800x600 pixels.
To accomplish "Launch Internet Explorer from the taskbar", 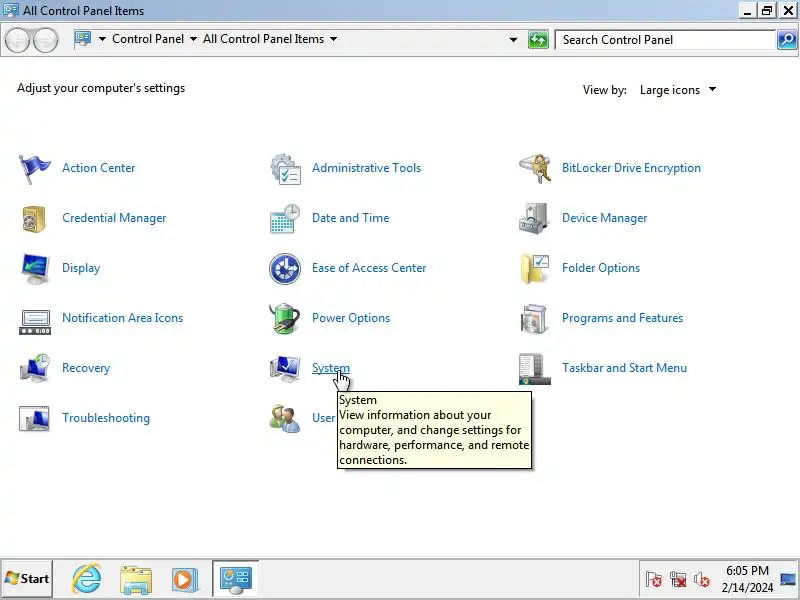I will click(x=86, y=579).
